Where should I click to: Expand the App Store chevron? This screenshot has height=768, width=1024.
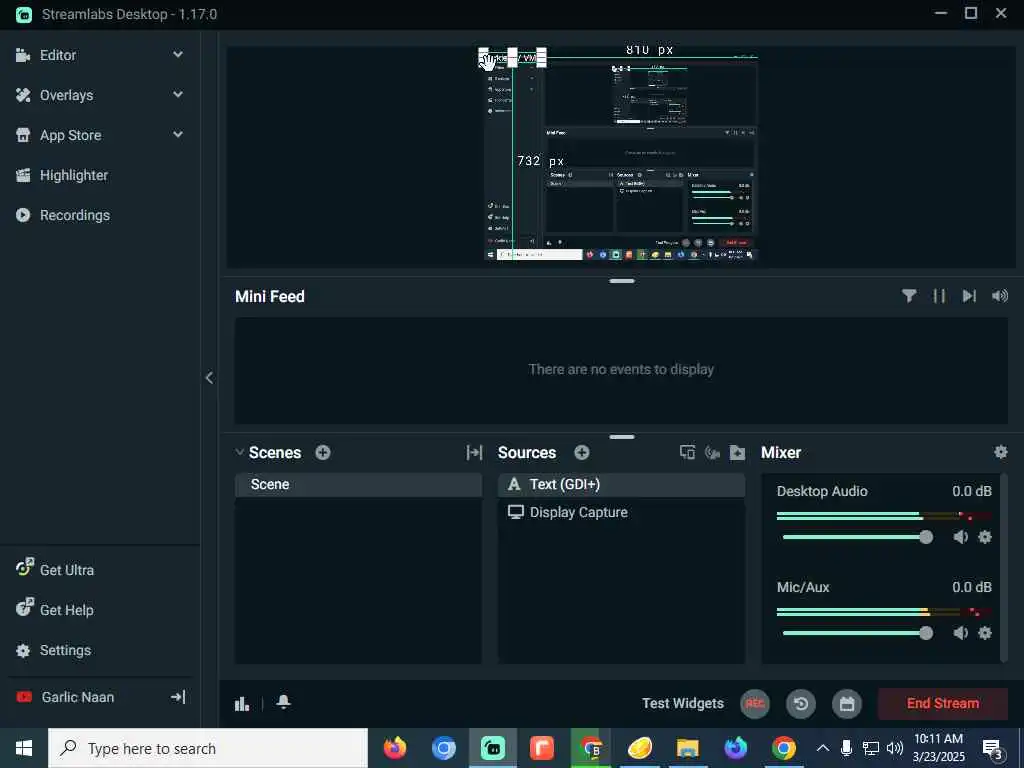(x=178, y=135)
